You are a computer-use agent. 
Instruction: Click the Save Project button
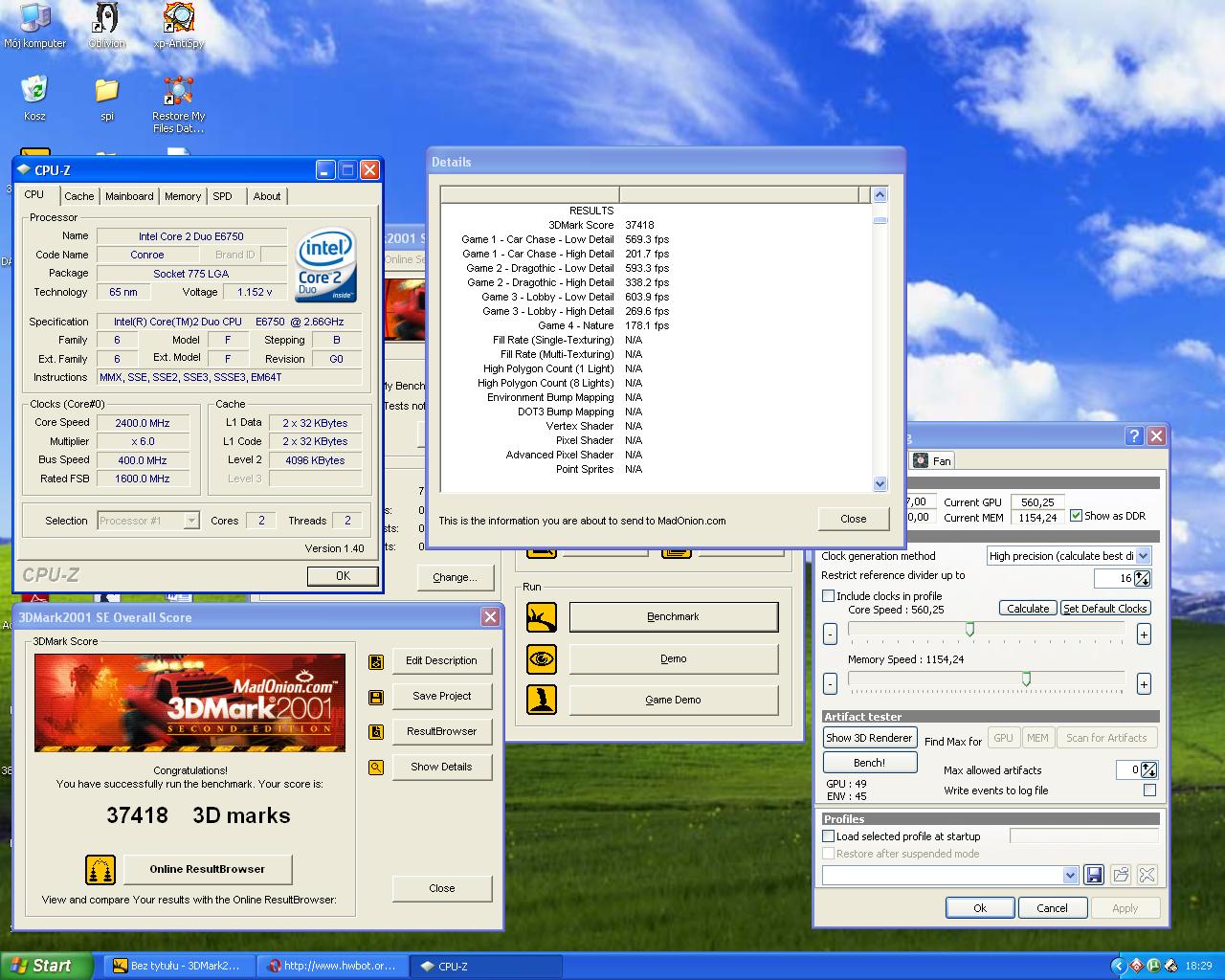pyautogui.click(x=442, y=697)
